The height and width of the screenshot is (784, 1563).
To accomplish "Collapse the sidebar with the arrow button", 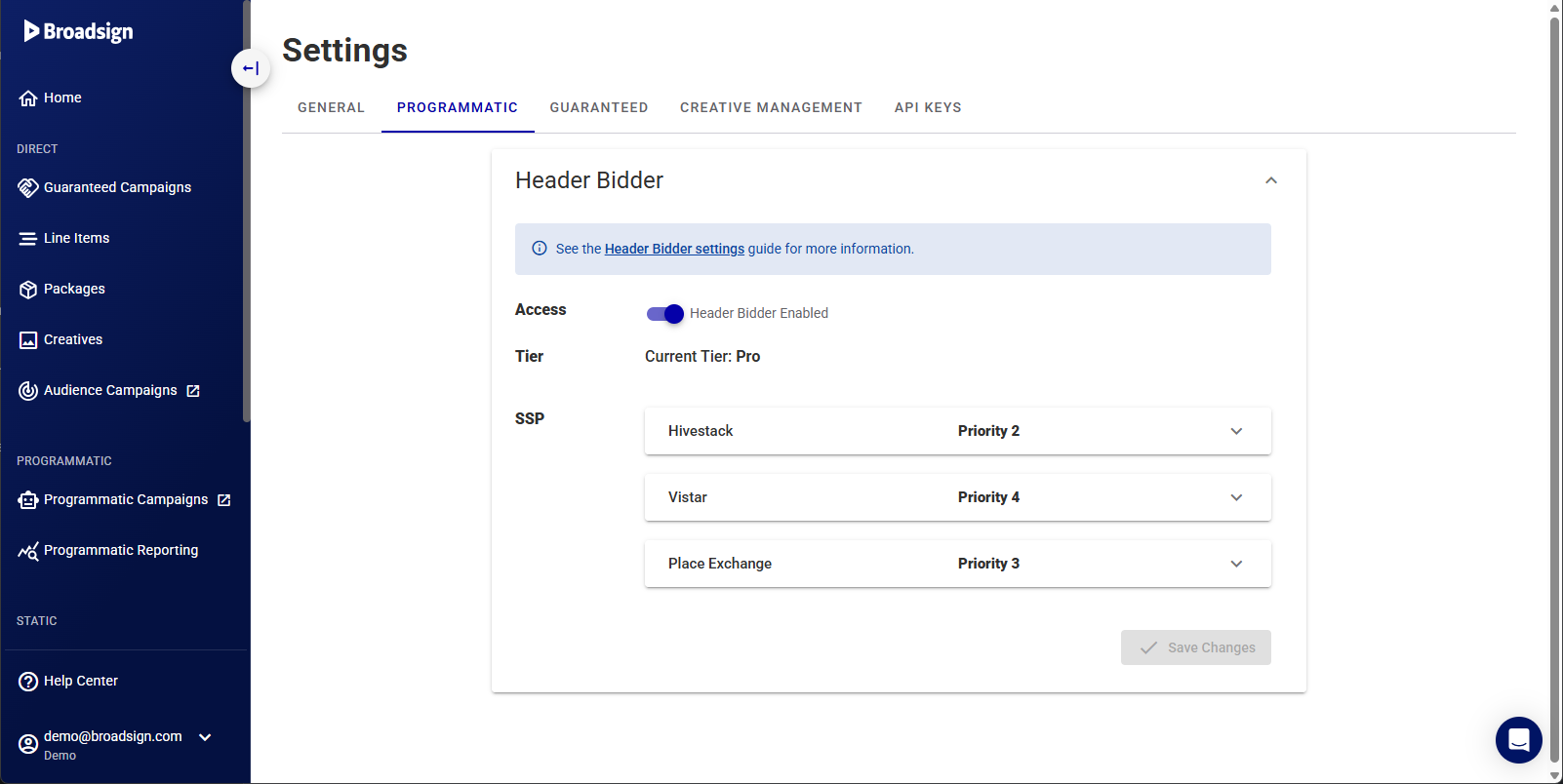I will [x=251, y=68].
